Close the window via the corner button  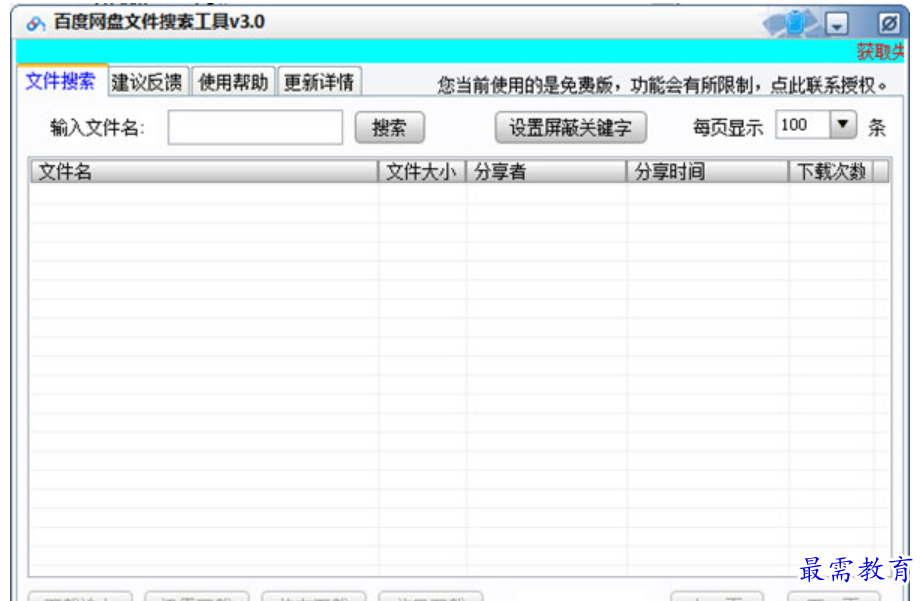click(888, 23)
